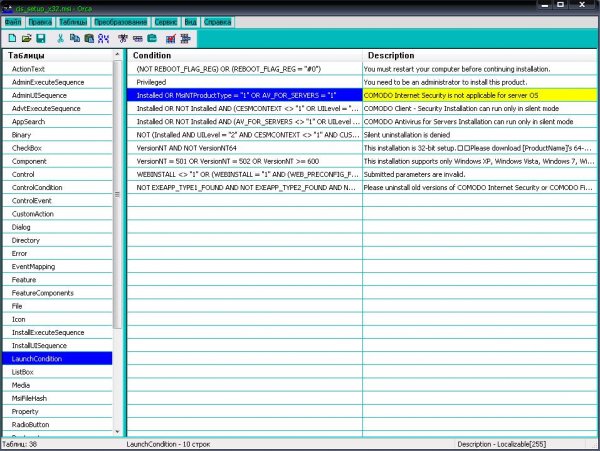Select the FeatureComponents table
600x451 pixels.
pyautogui.click(x=57, y=293)
